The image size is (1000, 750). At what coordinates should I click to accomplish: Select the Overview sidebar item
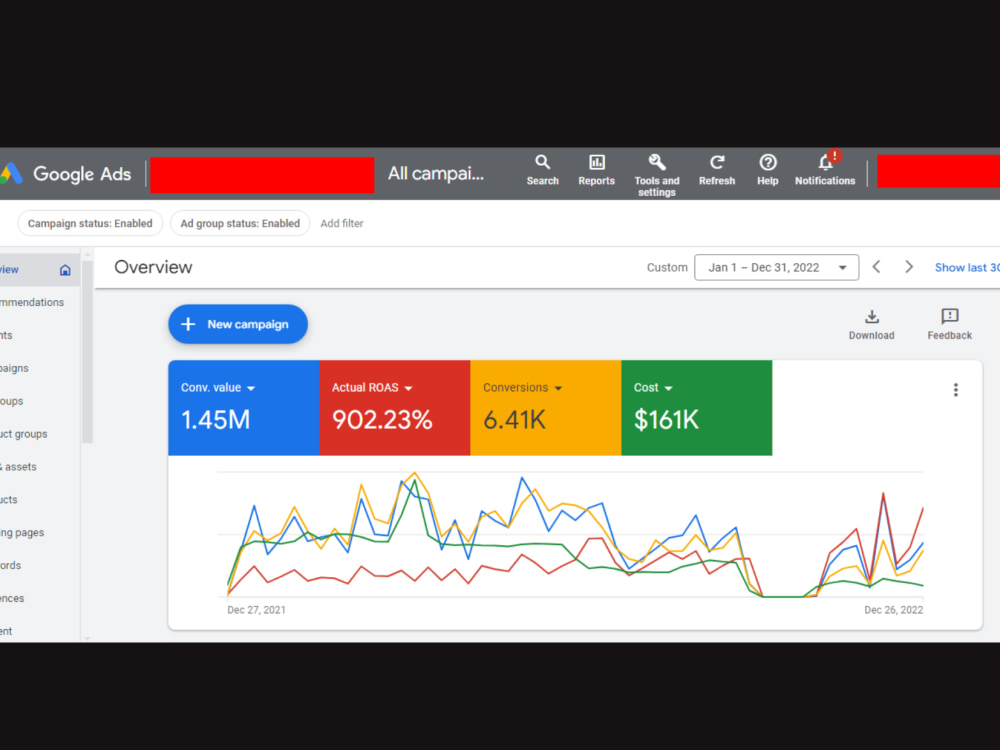pyautogui.click(x=40, y=270)
